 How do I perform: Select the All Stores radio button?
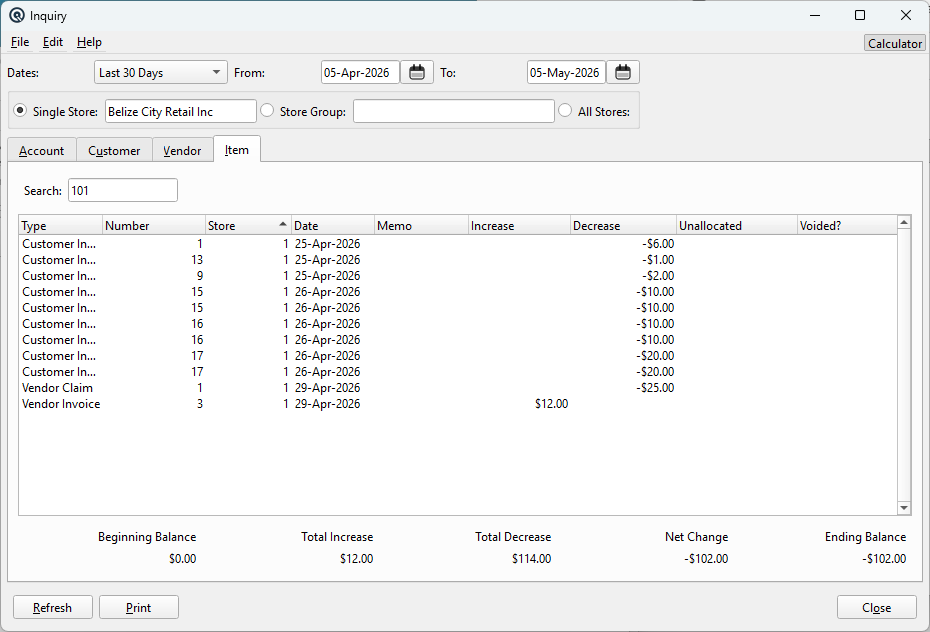pos(565,110)
